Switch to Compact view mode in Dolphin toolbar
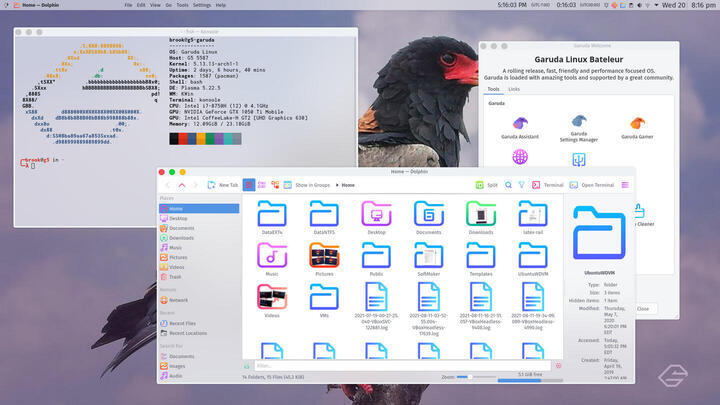720x405 pixels. pos(262,185)
